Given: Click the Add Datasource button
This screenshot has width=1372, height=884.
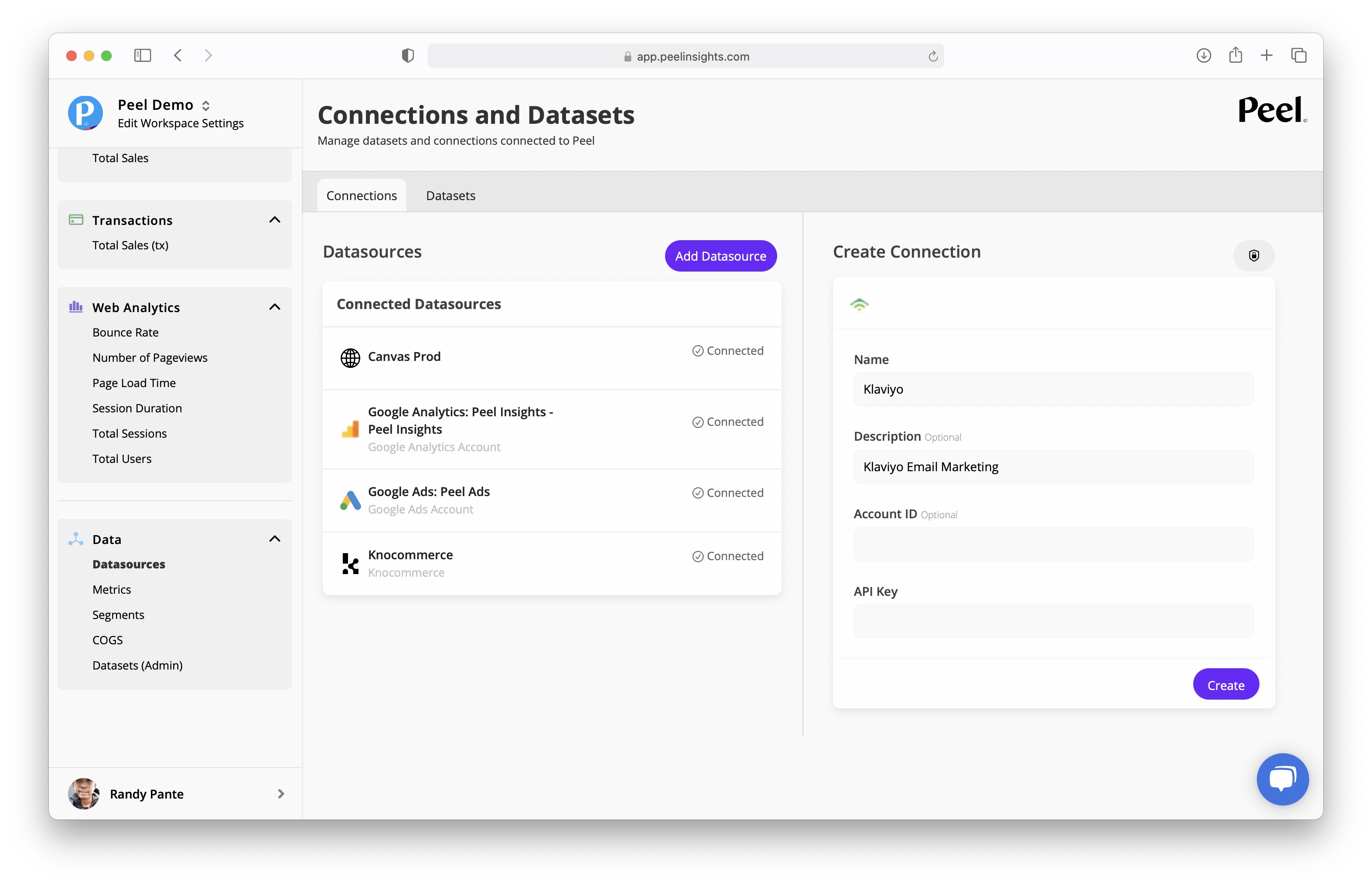Looking at the screenshot, I should click(x=720, y=256).
